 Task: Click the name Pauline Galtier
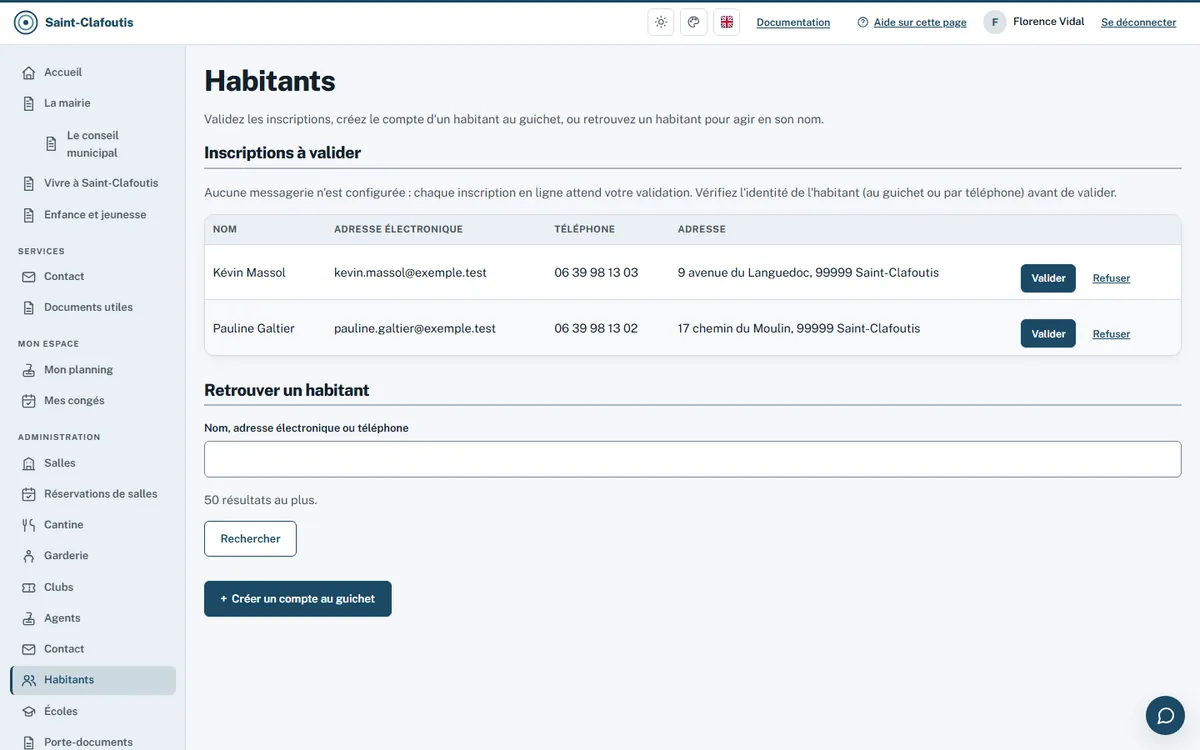(254, 328)
